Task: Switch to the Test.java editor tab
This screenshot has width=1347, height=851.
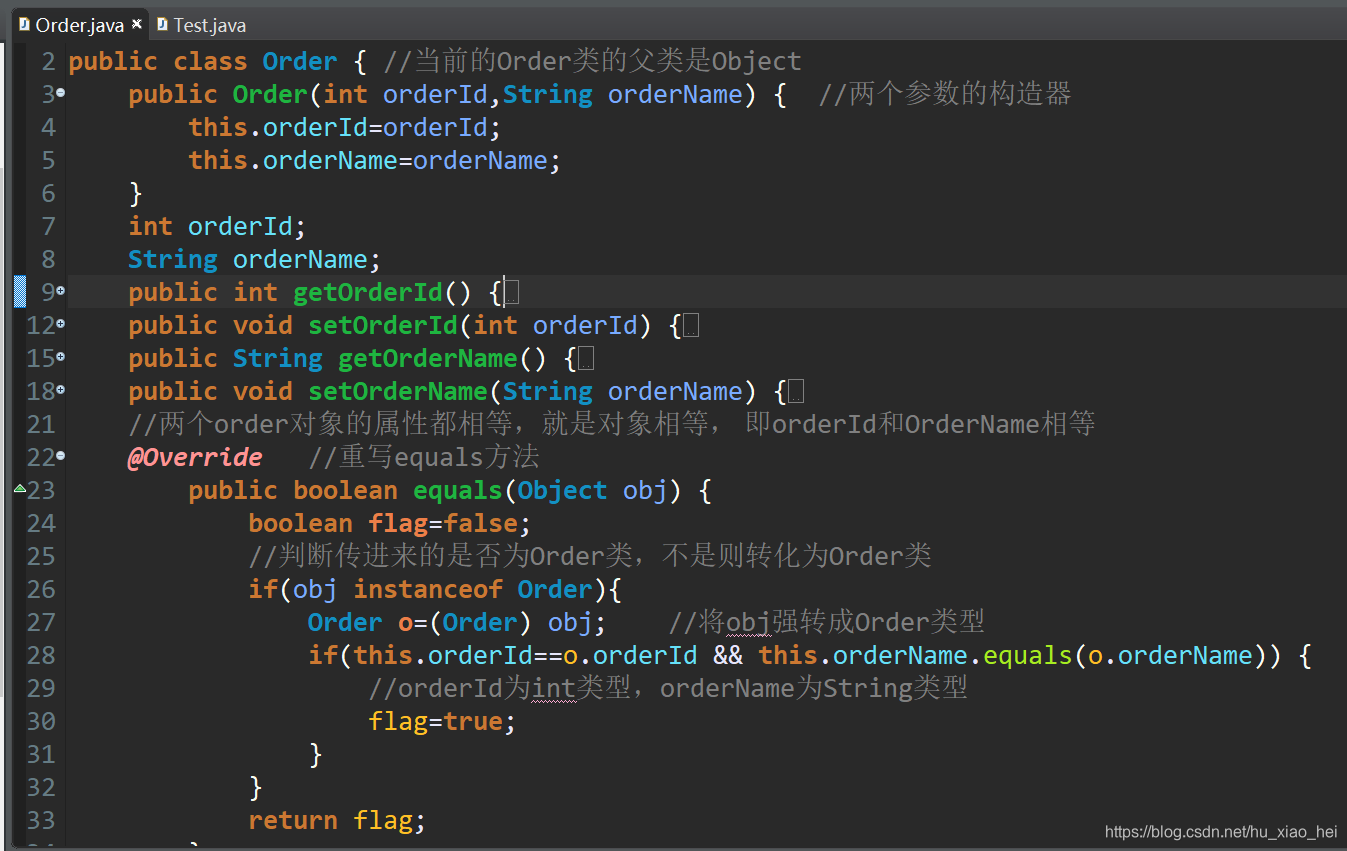Action: [200, 25]
